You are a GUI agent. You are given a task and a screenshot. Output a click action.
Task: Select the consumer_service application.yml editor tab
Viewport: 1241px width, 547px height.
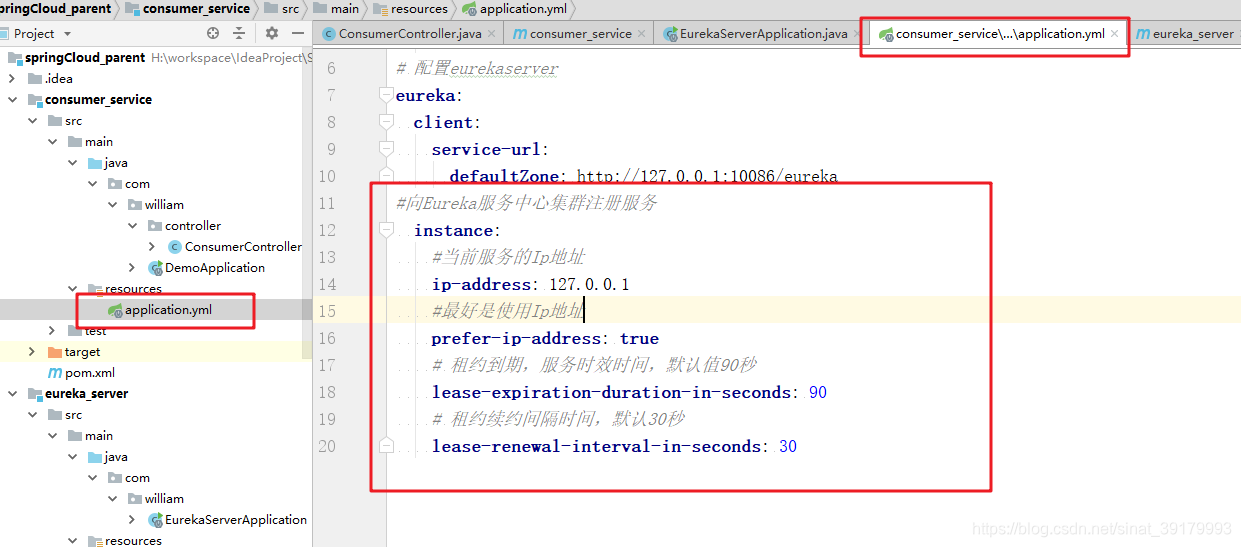point(1000,34)
